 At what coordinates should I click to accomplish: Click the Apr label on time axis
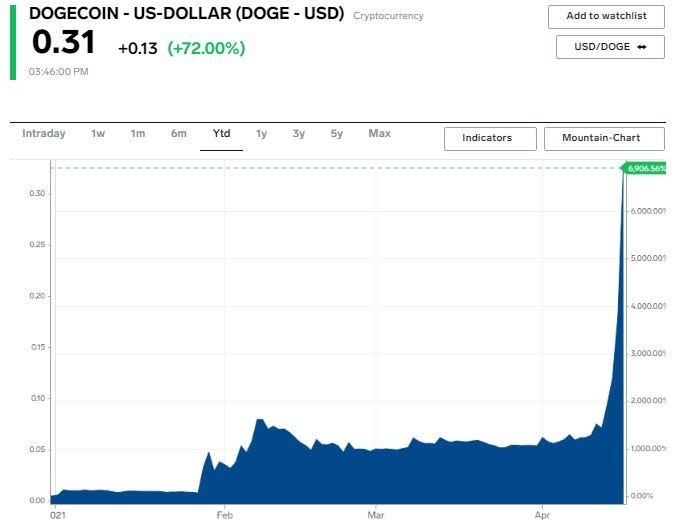coord(542,516)
